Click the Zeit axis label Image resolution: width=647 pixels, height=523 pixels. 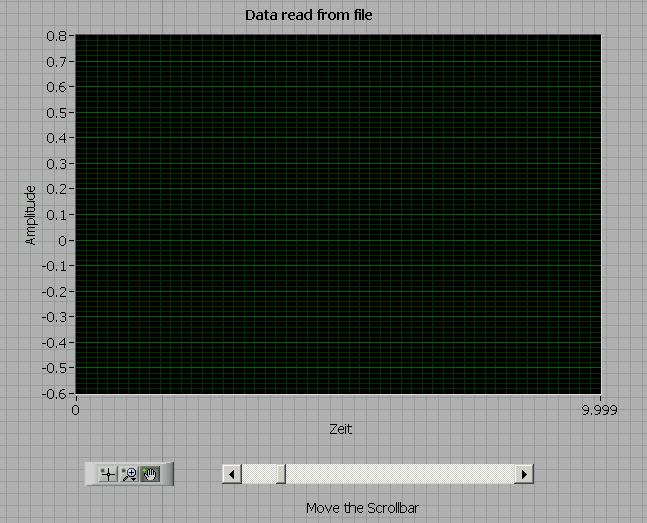point(340,429)
